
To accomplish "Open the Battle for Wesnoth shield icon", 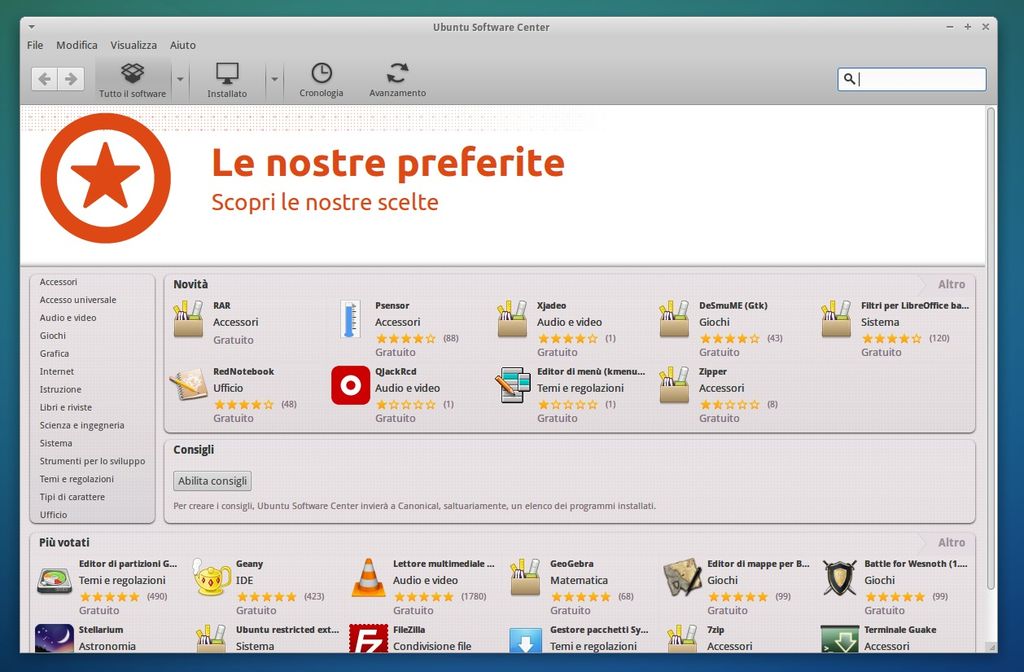I will (839, 578).
